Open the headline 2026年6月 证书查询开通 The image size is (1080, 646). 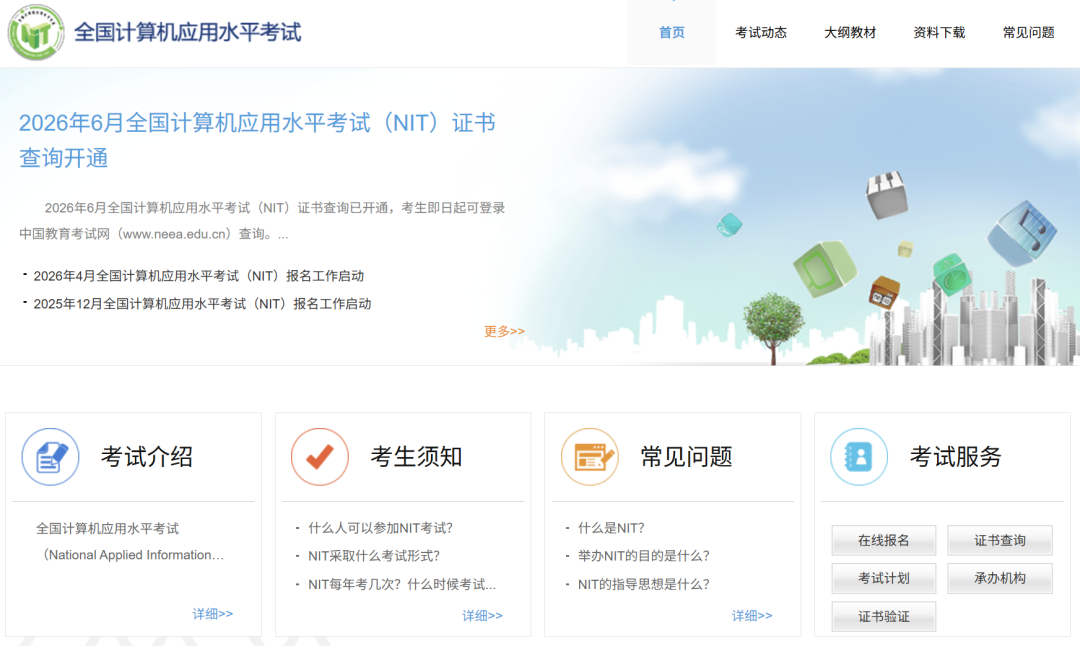[x=257, y=140]
